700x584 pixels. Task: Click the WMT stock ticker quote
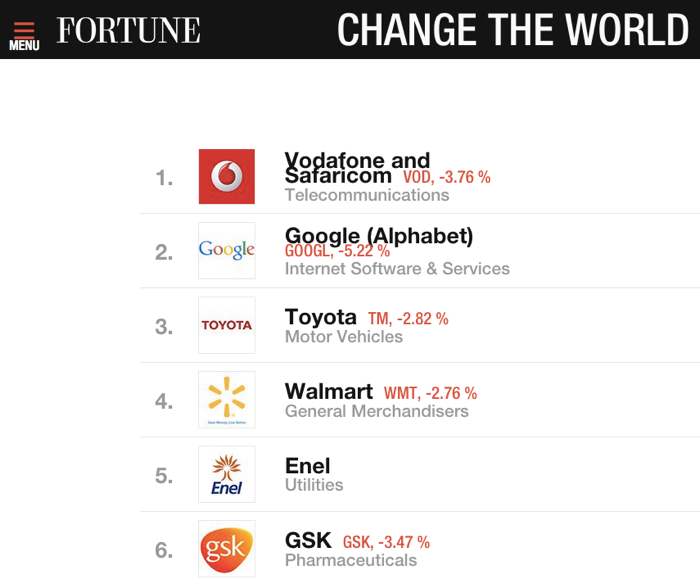click(430, 393)
